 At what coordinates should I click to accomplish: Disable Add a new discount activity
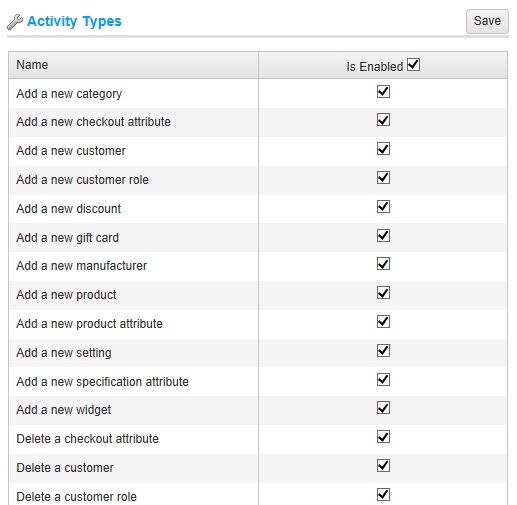pyautogui.click(x=383, y=207)
